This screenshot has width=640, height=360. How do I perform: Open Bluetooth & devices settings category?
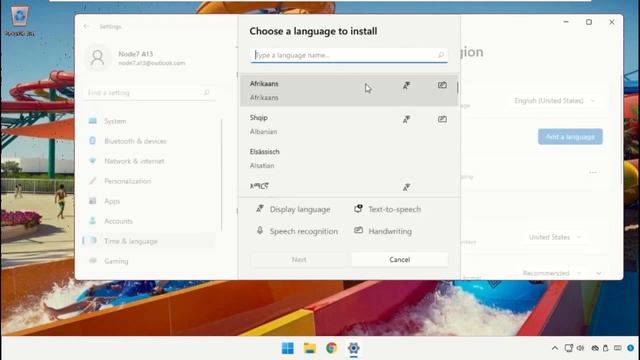click(x=149, y=141)
